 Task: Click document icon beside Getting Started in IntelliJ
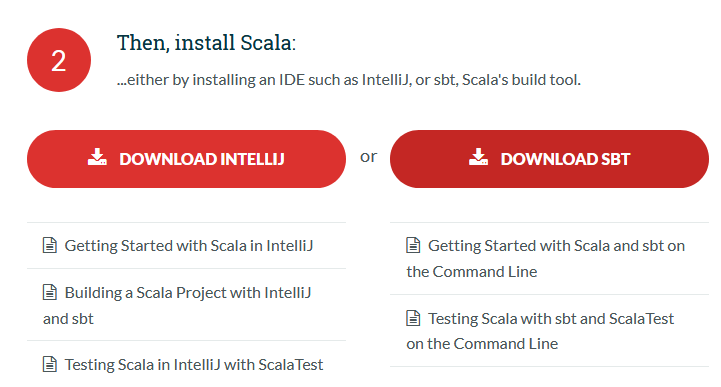click(x=50, y=245)
